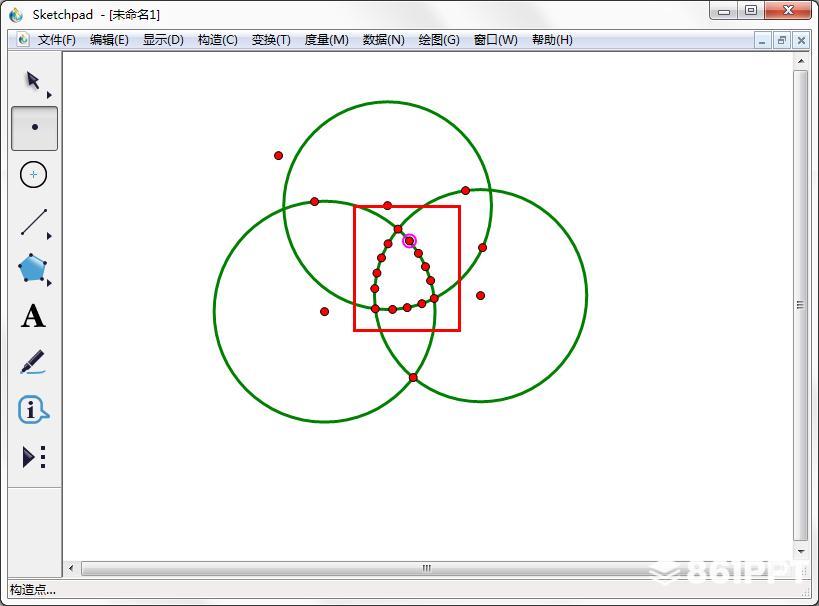
Task: Open the 帮助(H) menu
Action: coord(552,40)
